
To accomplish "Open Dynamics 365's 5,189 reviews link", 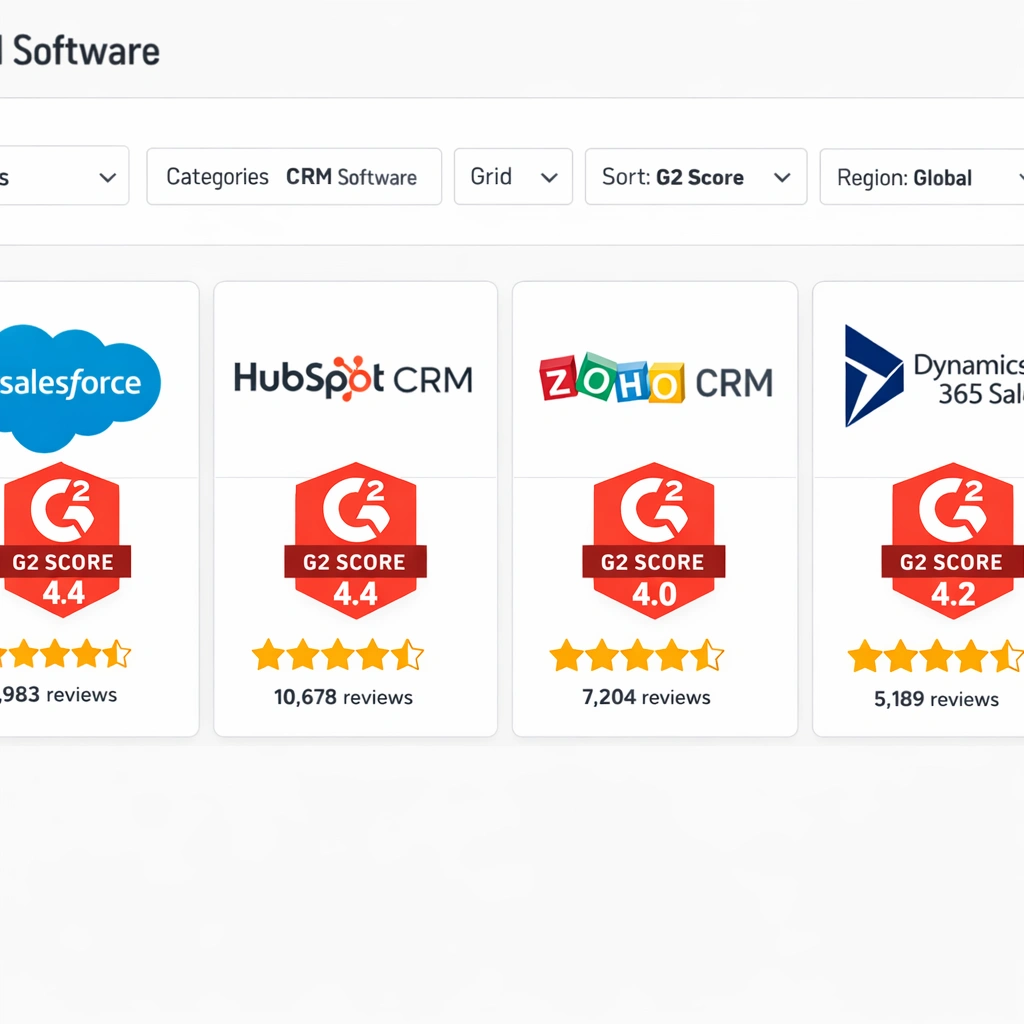I will (x=936, y=699).
